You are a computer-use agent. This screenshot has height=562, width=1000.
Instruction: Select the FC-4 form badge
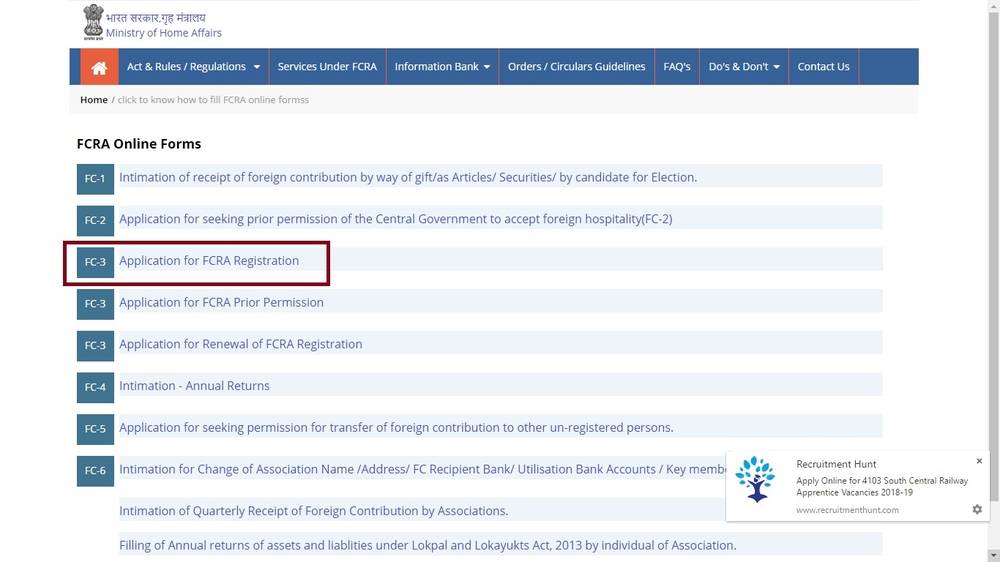95,387
